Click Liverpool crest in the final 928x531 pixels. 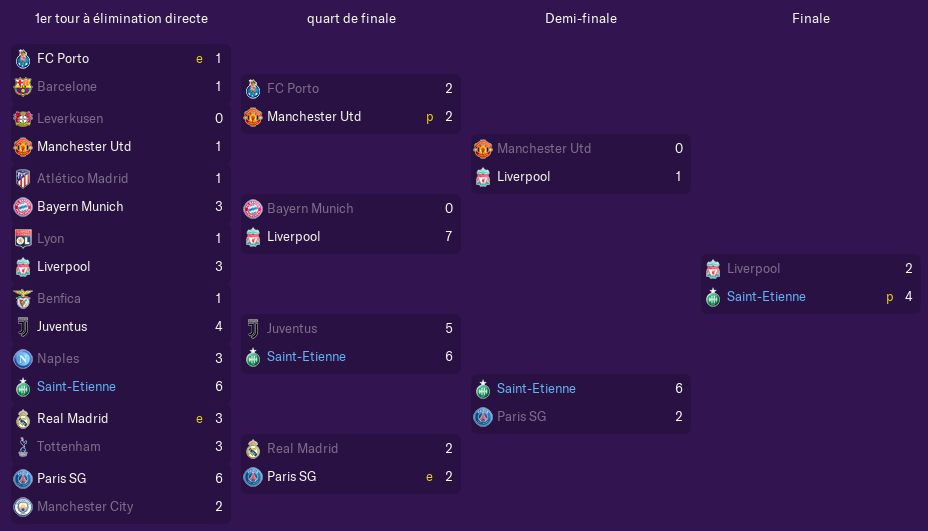(713, 269)
